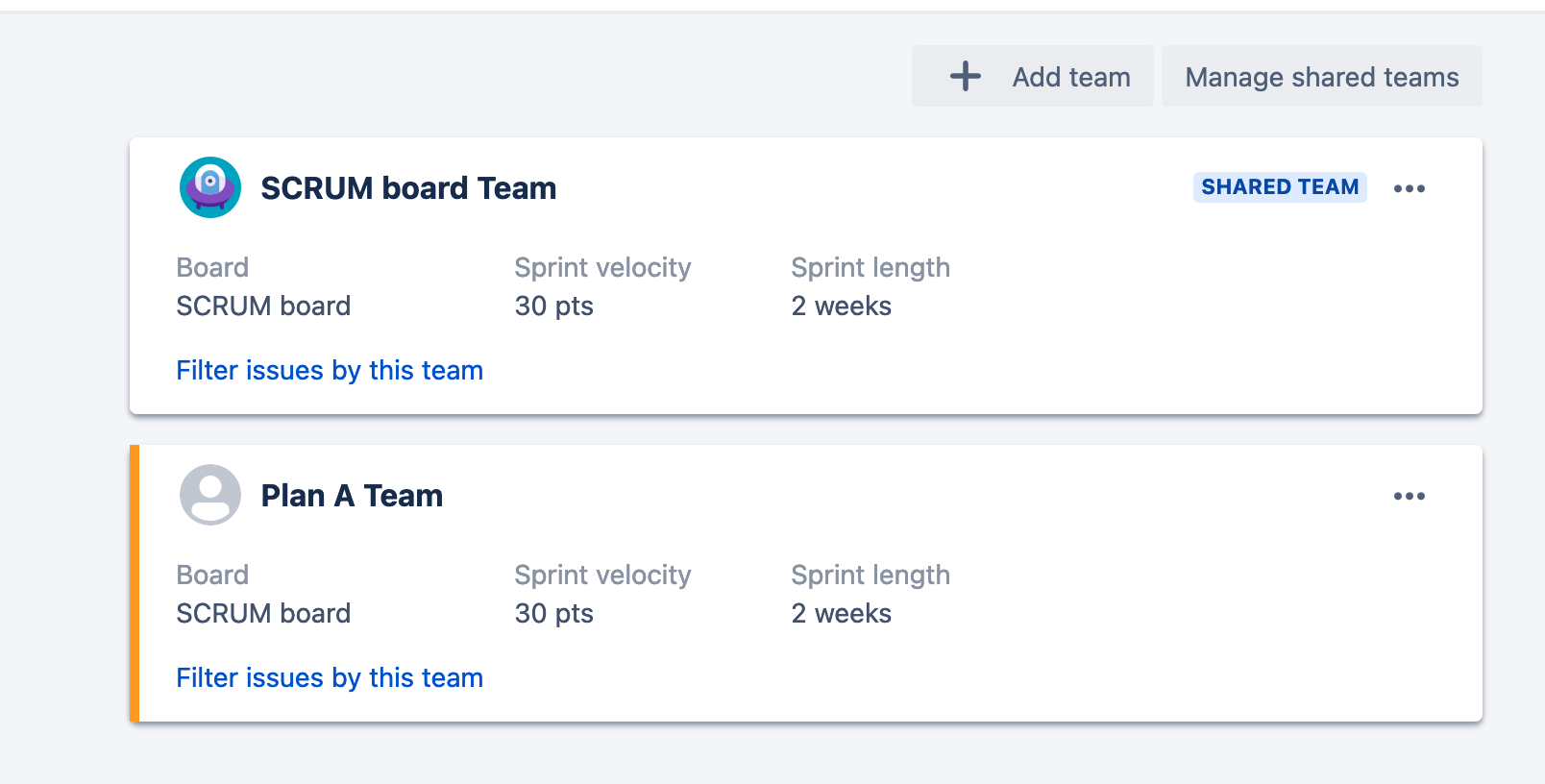The height and width of the screenshot is (784, 1545).
Task: Click the SHARED TEAM badge
Action: tap(1280, 187)
